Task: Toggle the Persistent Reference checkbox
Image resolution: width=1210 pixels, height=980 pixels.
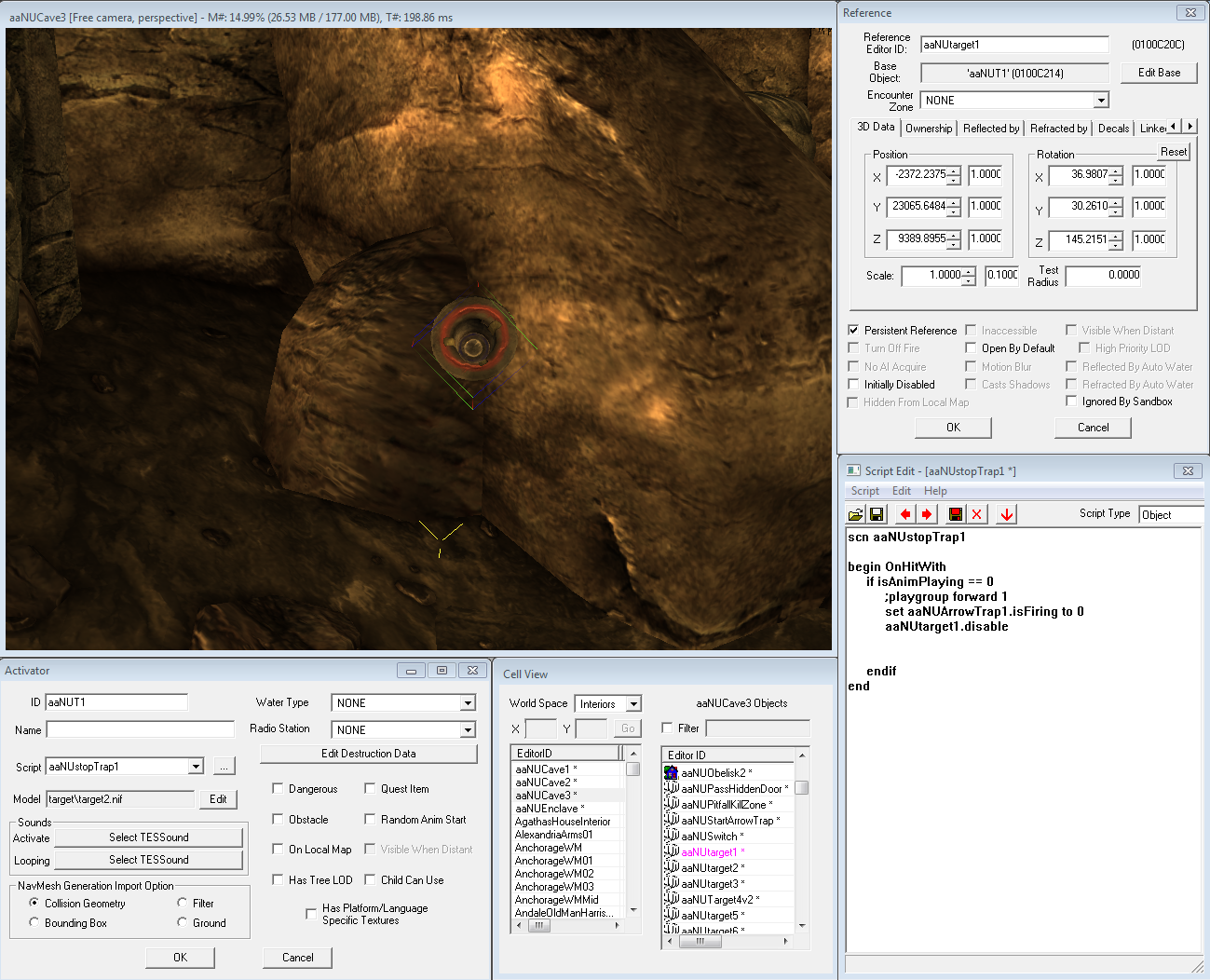Action: 853,330
